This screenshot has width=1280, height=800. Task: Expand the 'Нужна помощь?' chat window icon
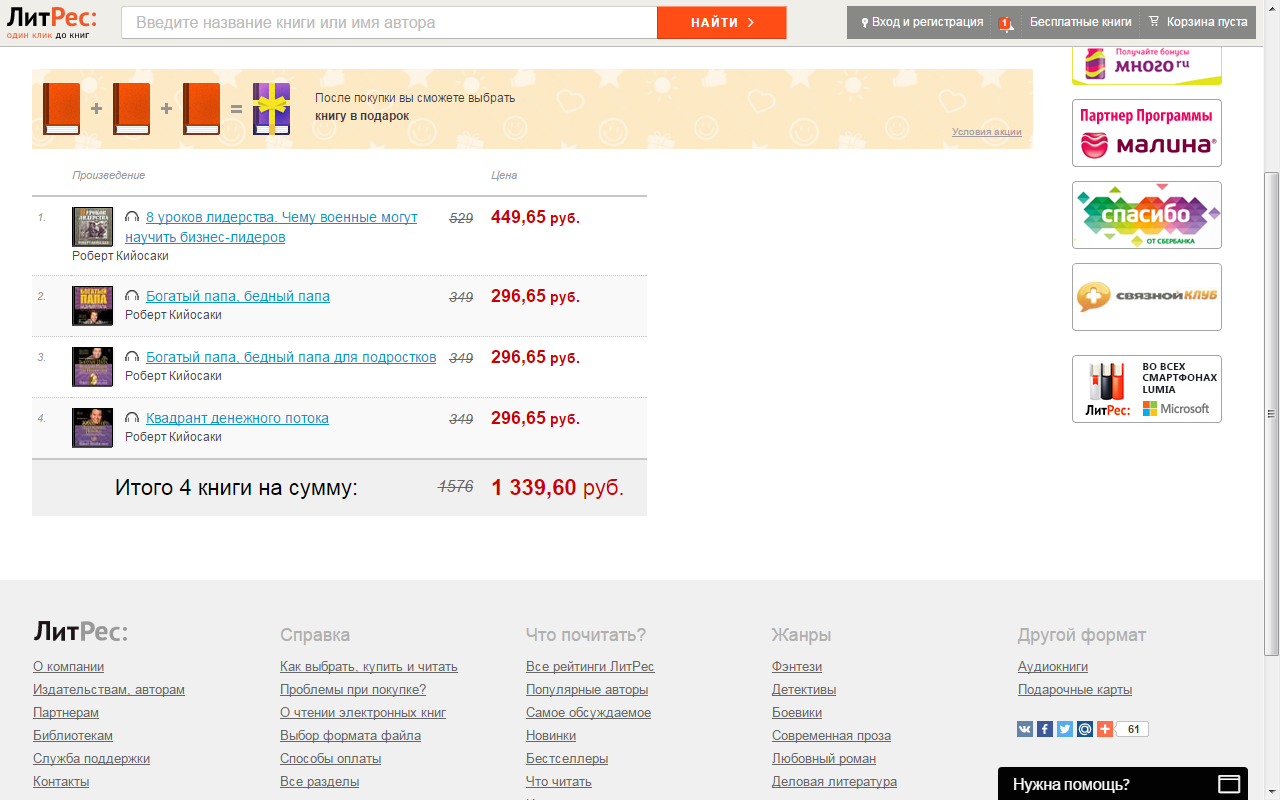1229,783
